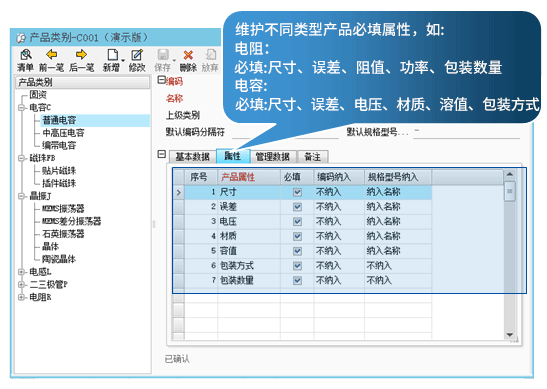547x389 pixels.
Task: Toggle 必填 checkbox for 包装数量 row
Action: pyautogui.click(x=297, y=280)
